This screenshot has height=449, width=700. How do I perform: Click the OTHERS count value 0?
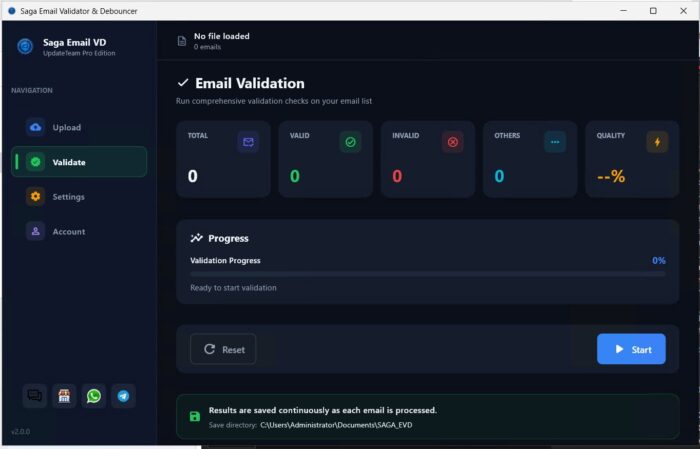(x=499, y=176)
